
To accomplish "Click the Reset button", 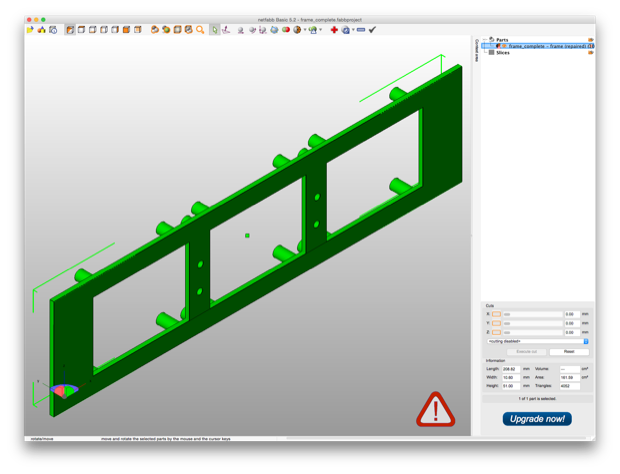I will [569, 351].
